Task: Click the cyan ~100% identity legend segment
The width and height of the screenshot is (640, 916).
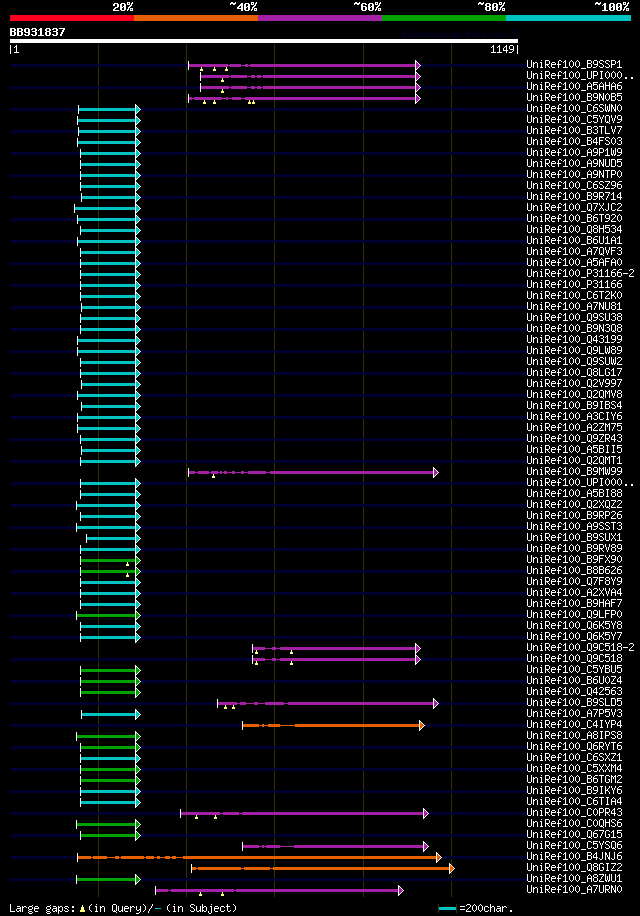Action: [568, 18]
